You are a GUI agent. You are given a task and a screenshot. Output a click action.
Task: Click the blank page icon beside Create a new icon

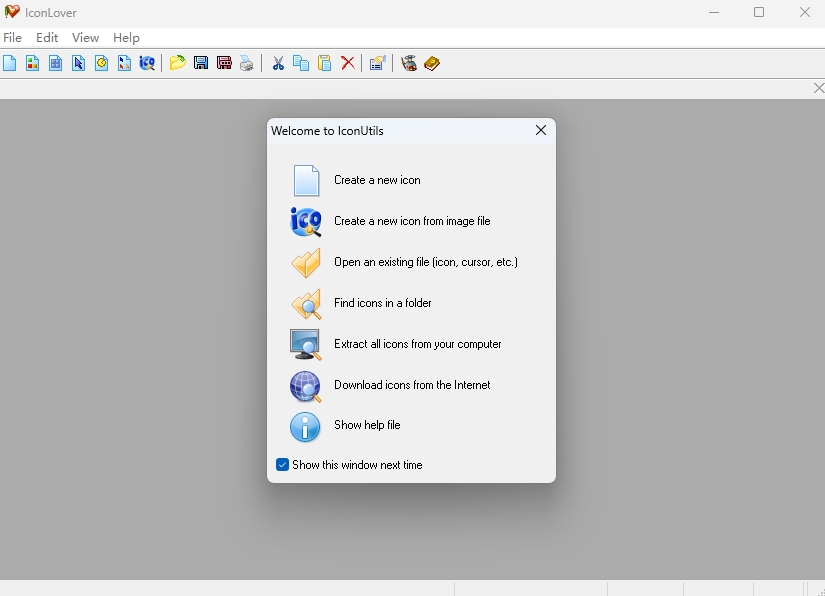pos(306,180)
